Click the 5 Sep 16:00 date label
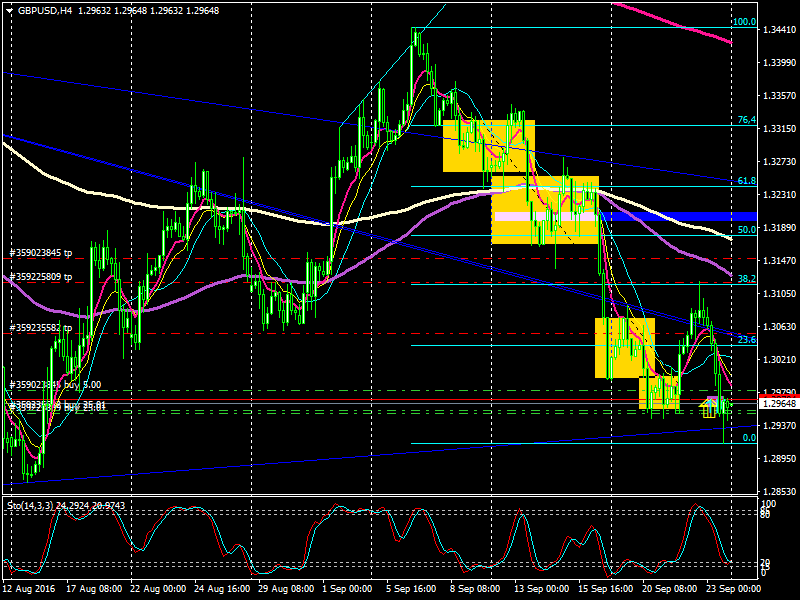800x600 pixels. click(x=411, y=589)
